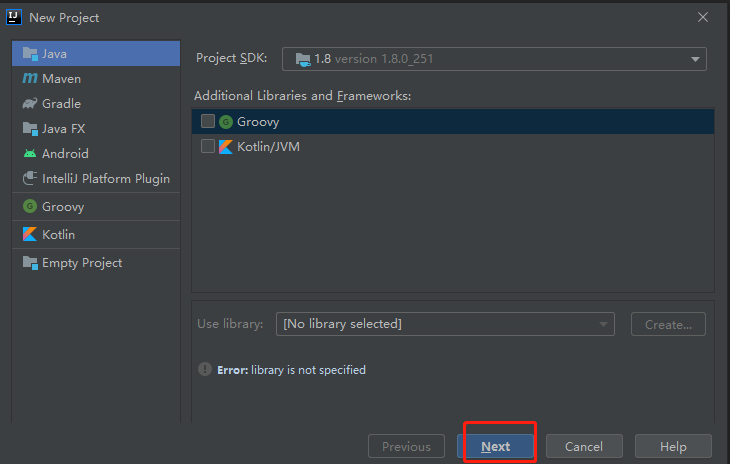Click the Groovy icon in frameworks list
The height and width of the screenshot is (464, 730).
click(226, 122)
